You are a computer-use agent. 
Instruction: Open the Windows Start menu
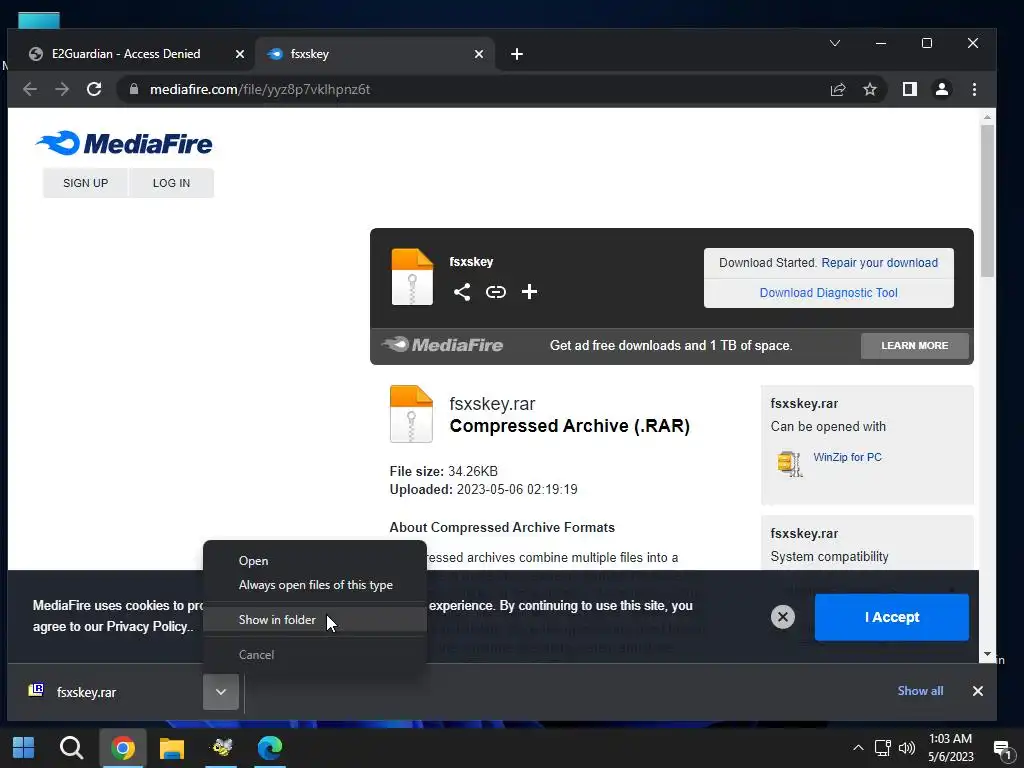pos(24,748)
